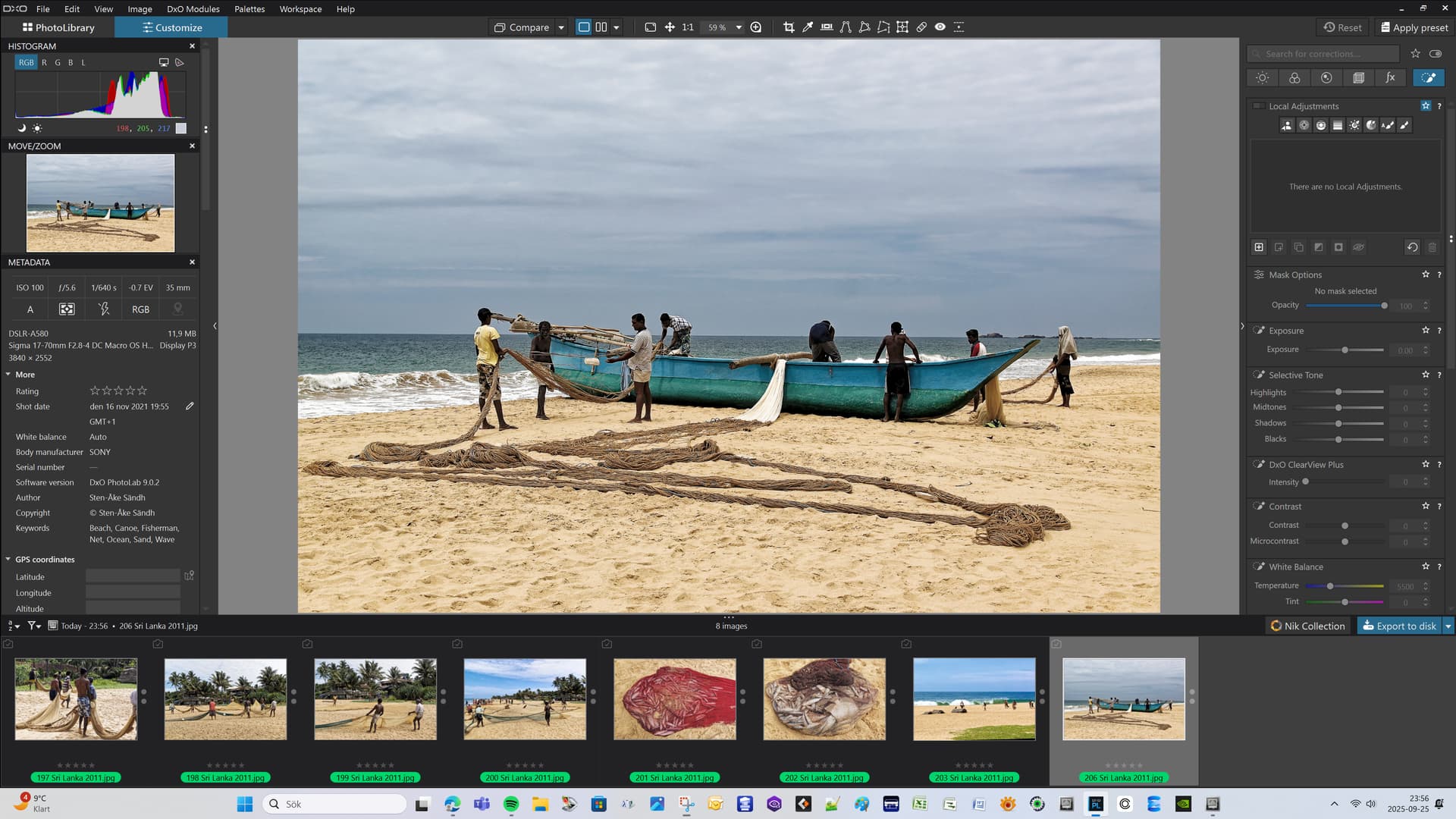Click the Export to disk button
This screenshot has width=1456, height=819.
(x=1399, y=626)
